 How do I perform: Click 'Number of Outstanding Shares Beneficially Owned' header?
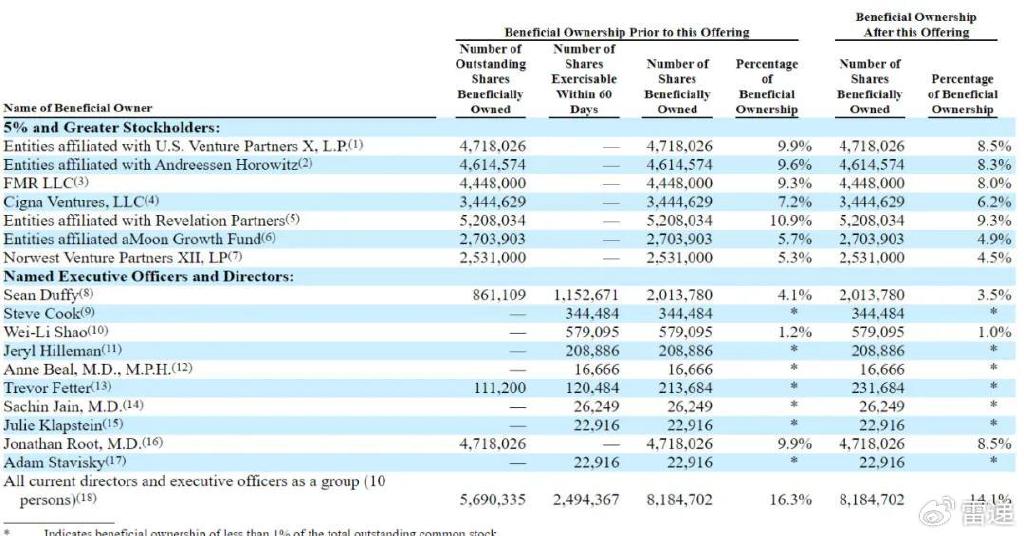pos(490,79)
